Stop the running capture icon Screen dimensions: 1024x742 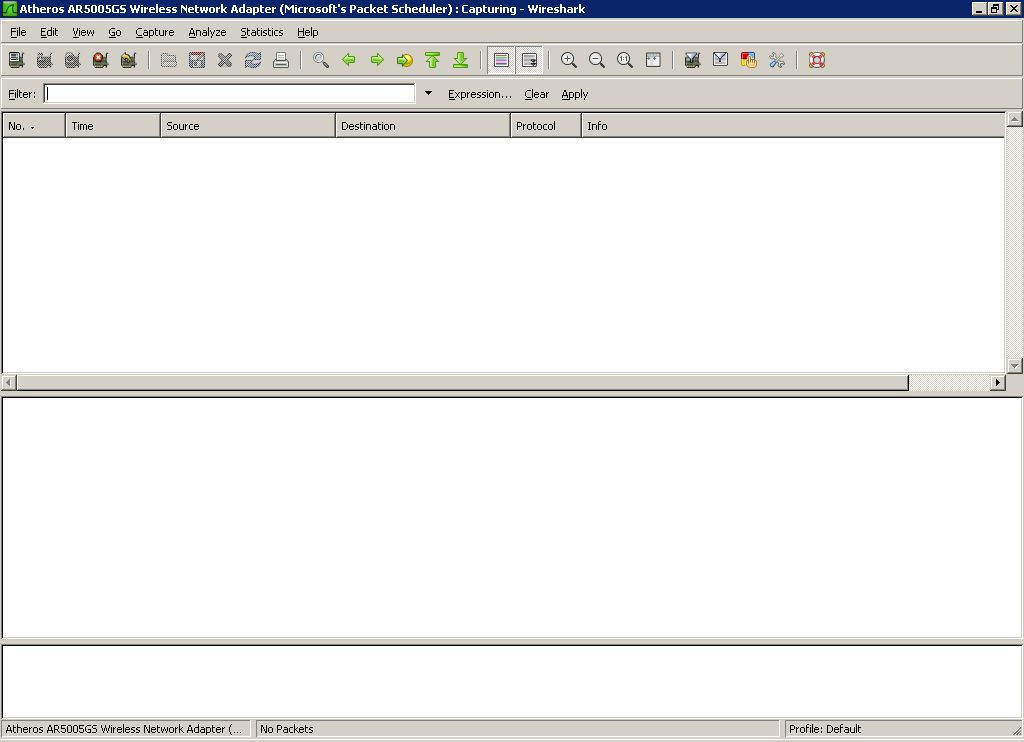101,60
